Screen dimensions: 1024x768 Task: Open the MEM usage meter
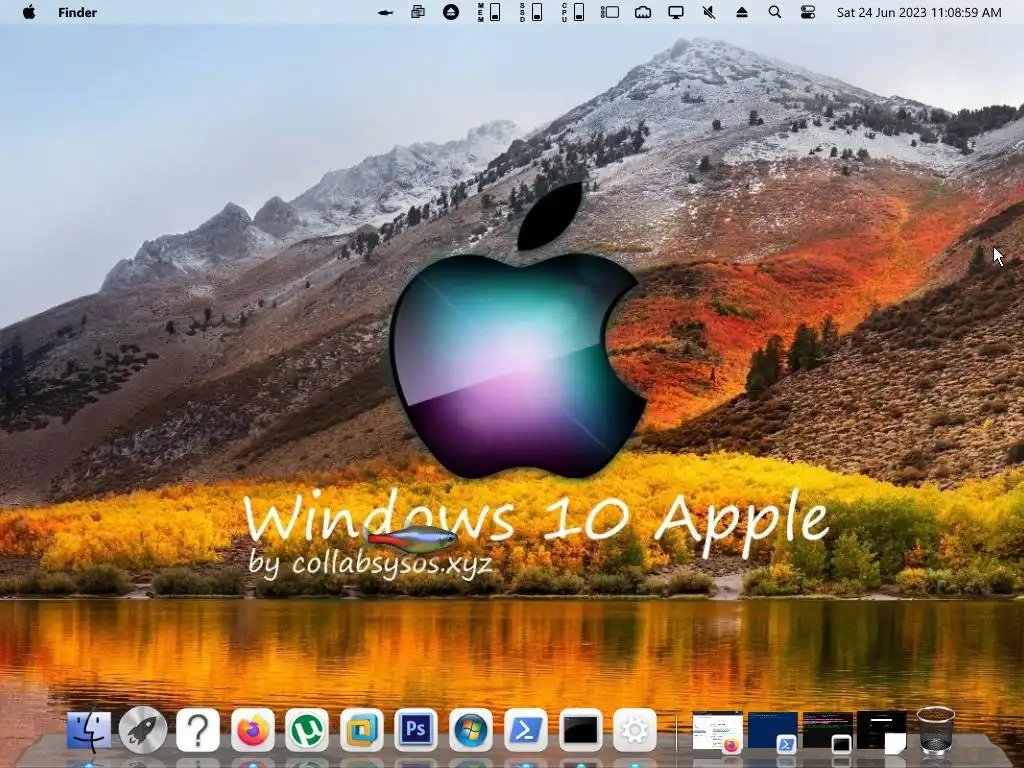click(489, 12)
